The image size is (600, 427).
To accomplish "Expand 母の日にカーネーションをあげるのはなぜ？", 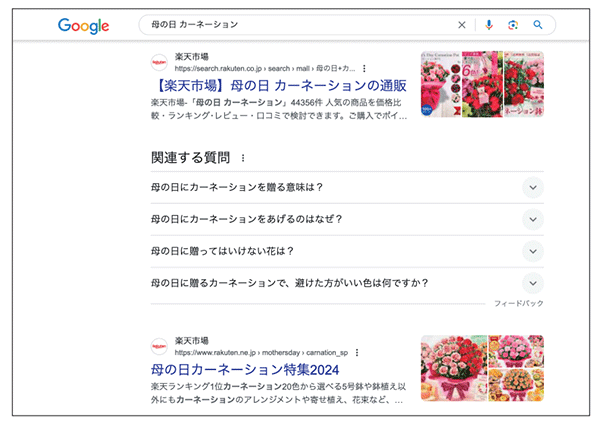I will coord(347,219).
